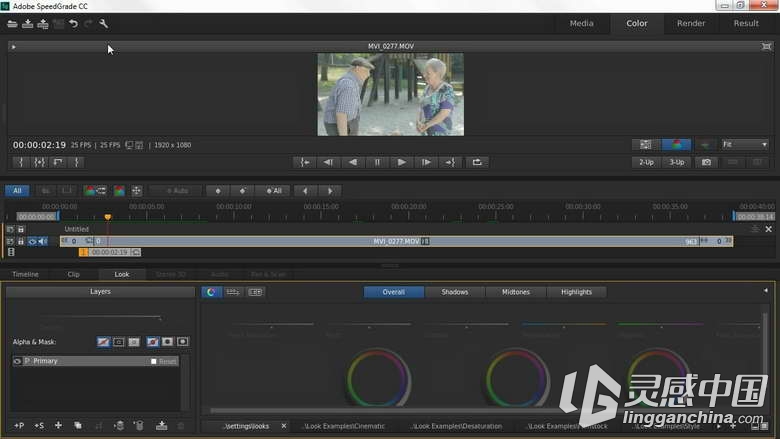Click the snapshot camera icon
Image resolution: width=780 pixels, height=439 pixels.
[x=706, y=162]
